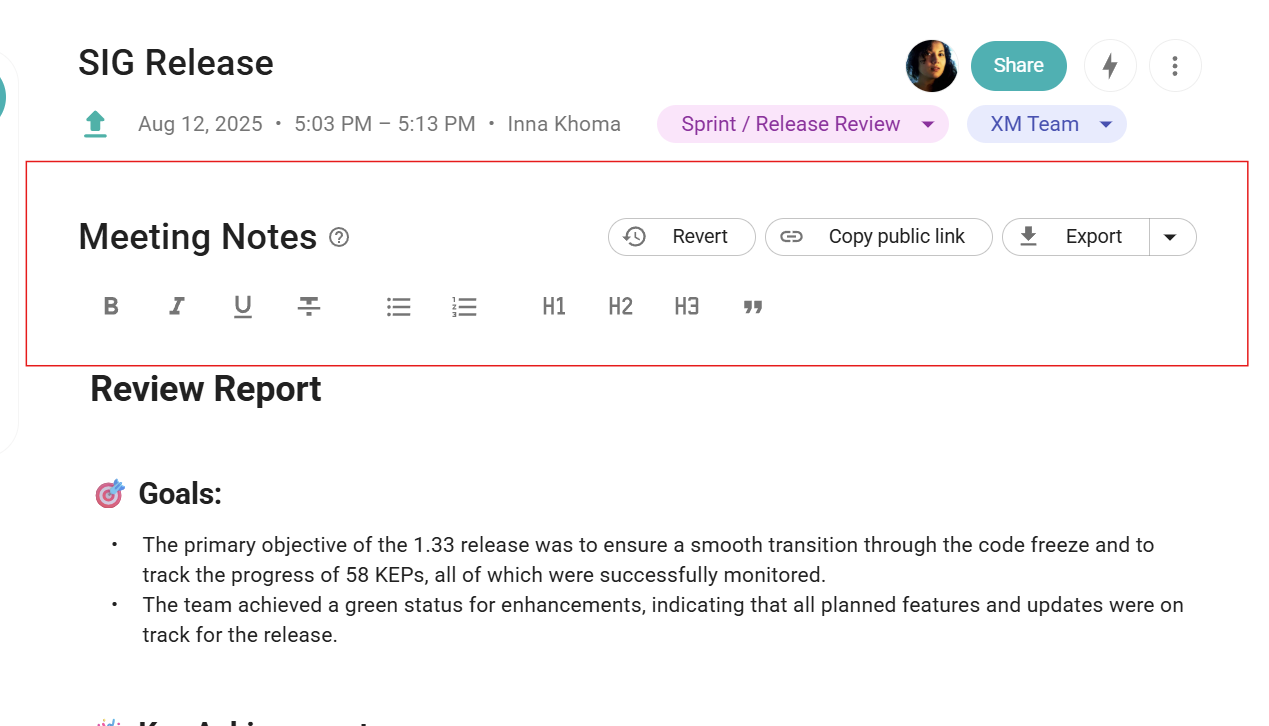Apply Heading 2 style

(x=620, y=307)
